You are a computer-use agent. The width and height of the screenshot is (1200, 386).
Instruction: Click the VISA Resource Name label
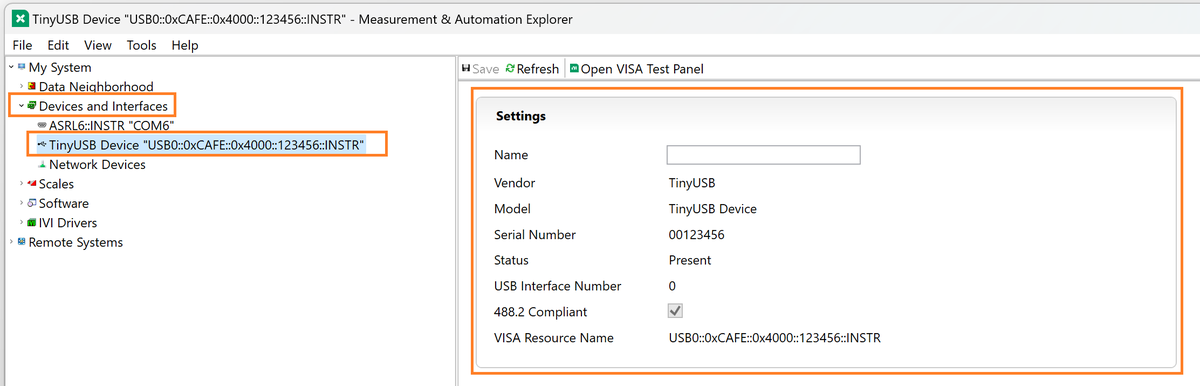pyautogui.click(x=554, y=338)
